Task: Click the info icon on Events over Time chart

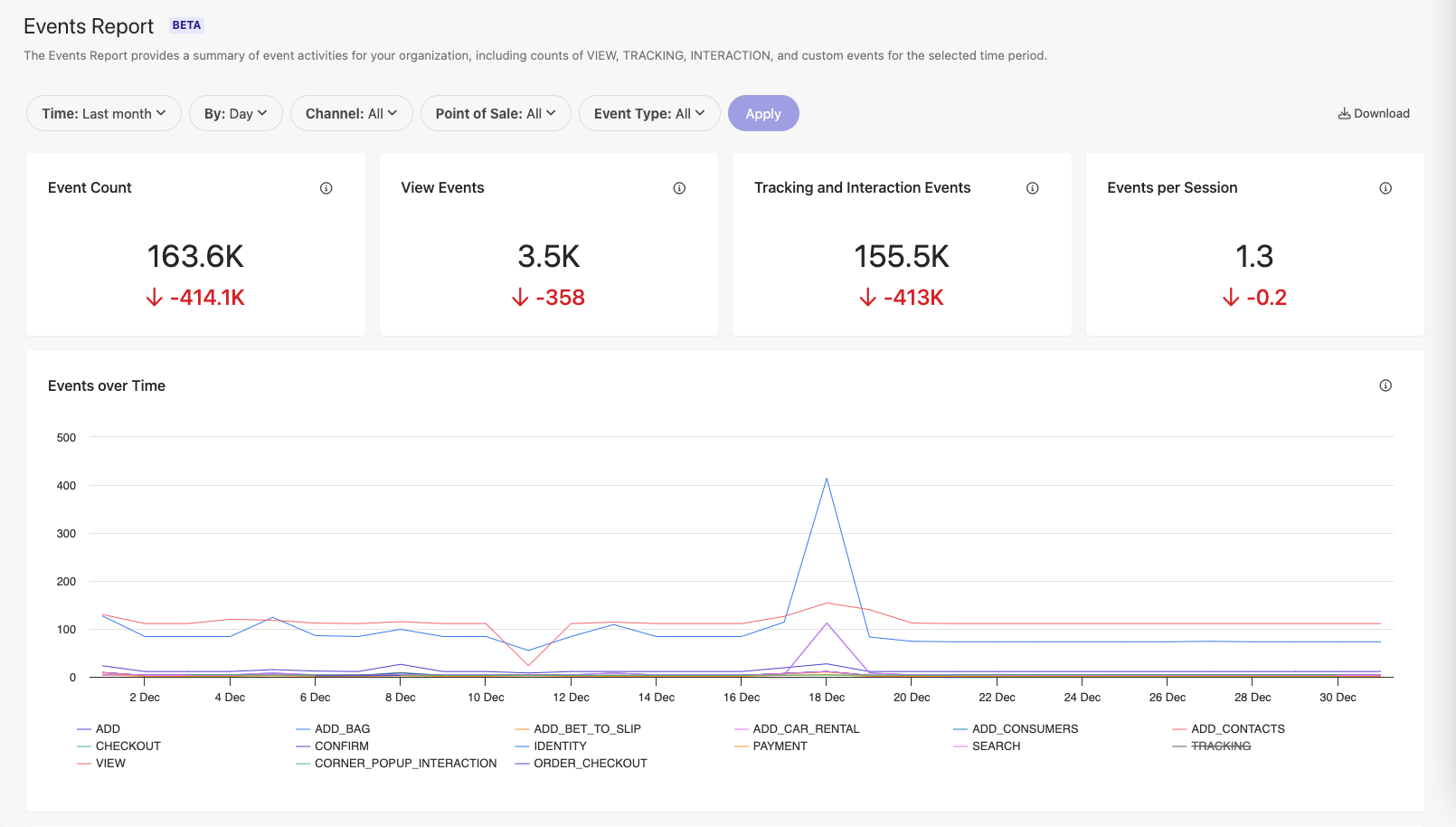Action: 1385,385
